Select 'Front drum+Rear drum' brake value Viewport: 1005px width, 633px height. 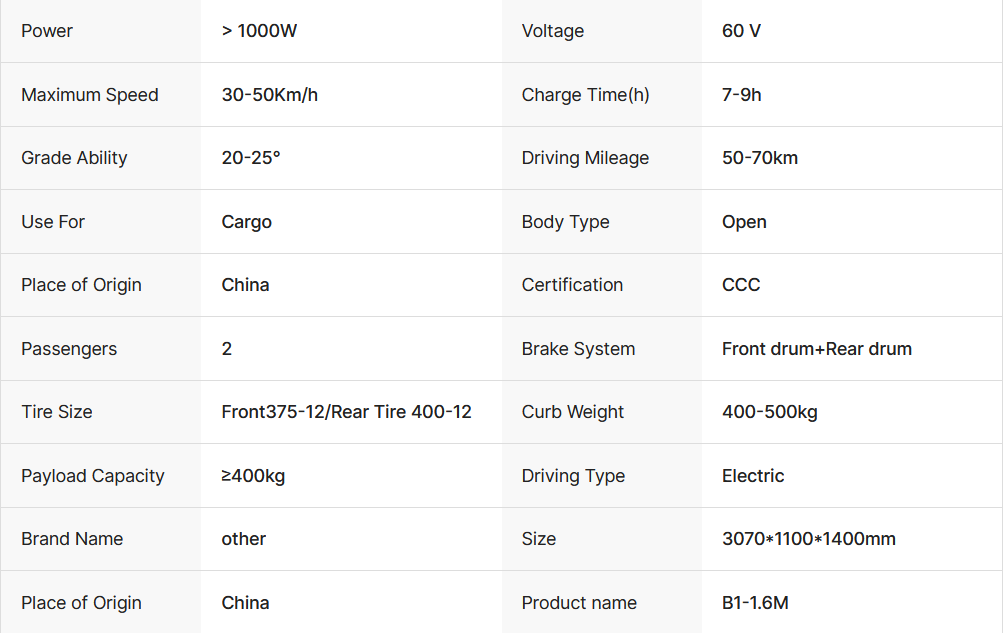point(816,349)
